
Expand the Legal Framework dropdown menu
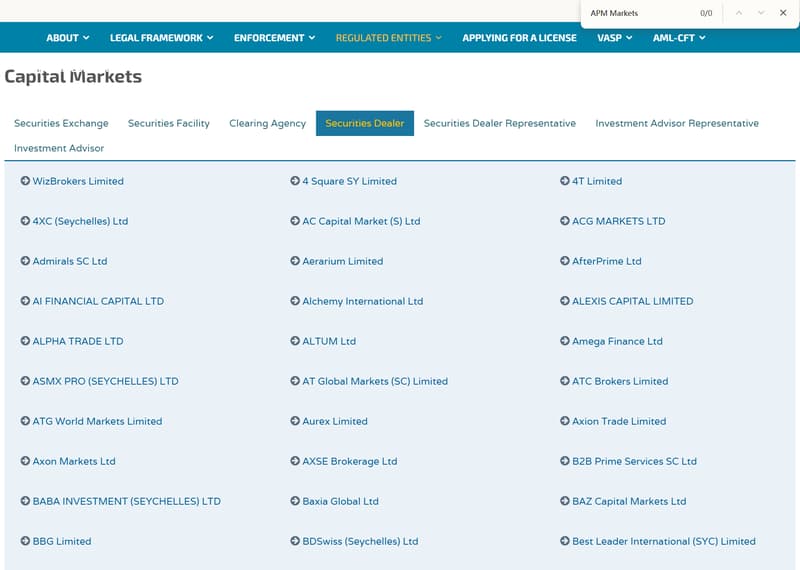[162, 38]
